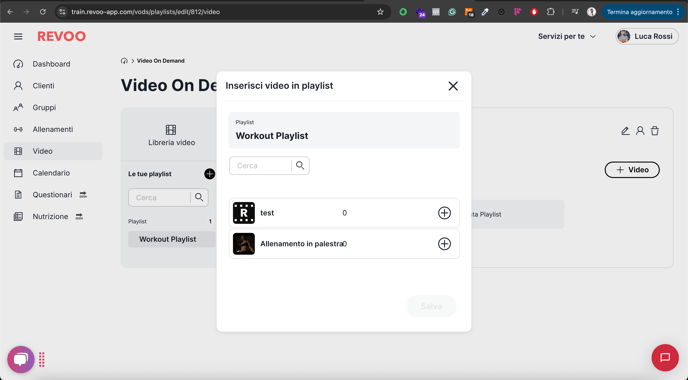Click the Clienti person icon
Screen dimensions: 688x380
pyautogui.click(x=18, y=86)
